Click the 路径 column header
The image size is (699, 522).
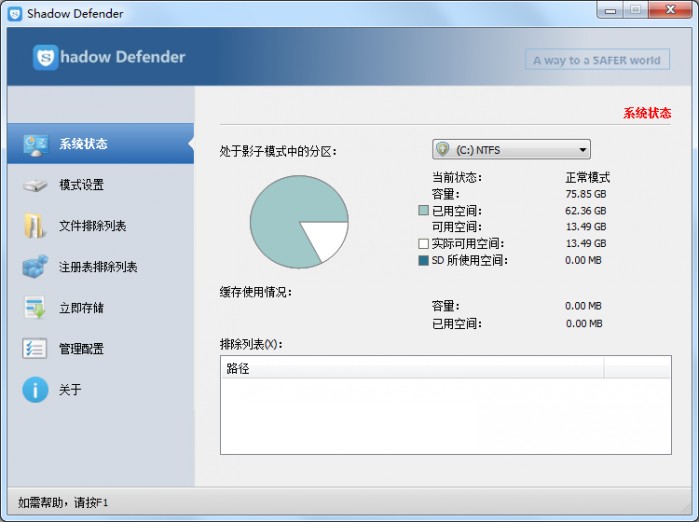(x=412, y=368)
